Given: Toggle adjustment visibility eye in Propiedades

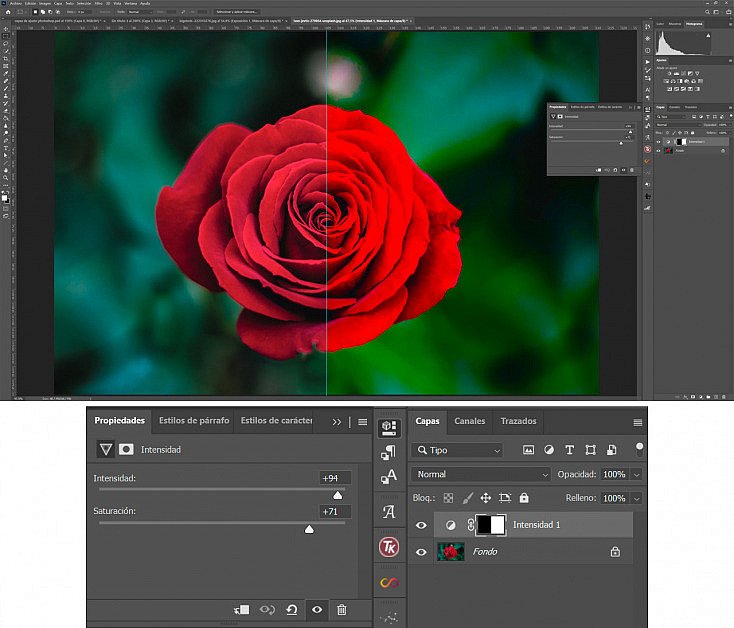Looking at the screenshot, I should (317, 609).
